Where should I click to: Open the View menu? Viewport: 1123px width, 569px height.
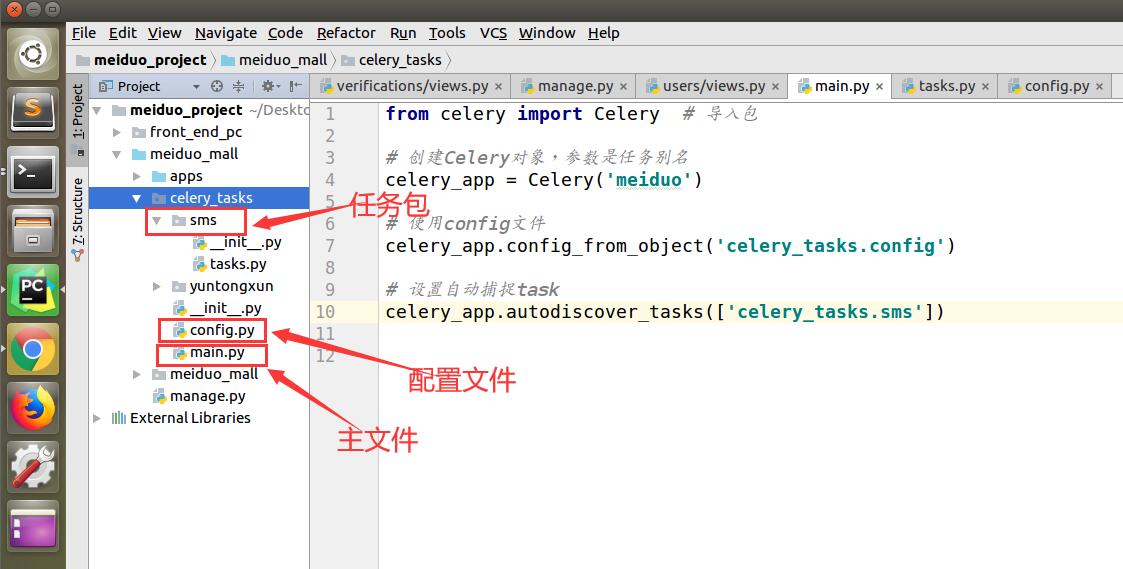(165, 33)
